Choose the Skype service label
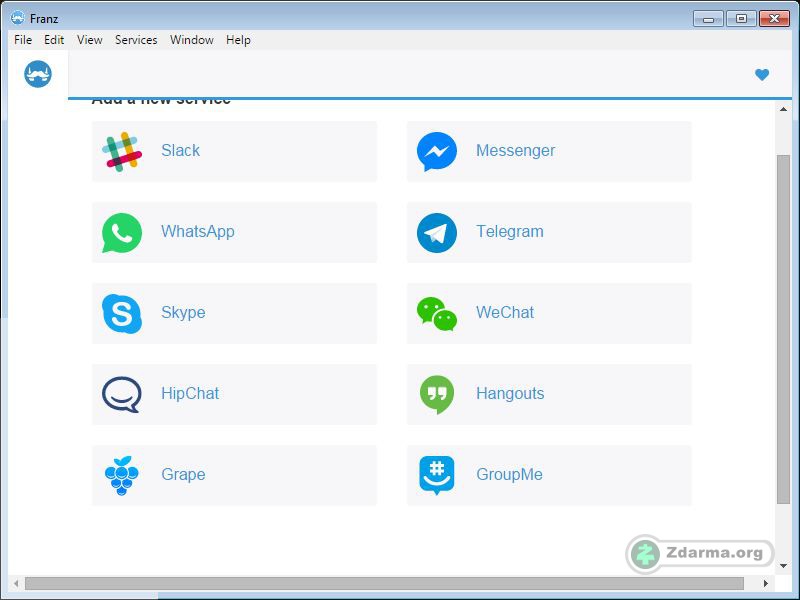Viewport: 800px width, 600px height. (x=183, y=312)
